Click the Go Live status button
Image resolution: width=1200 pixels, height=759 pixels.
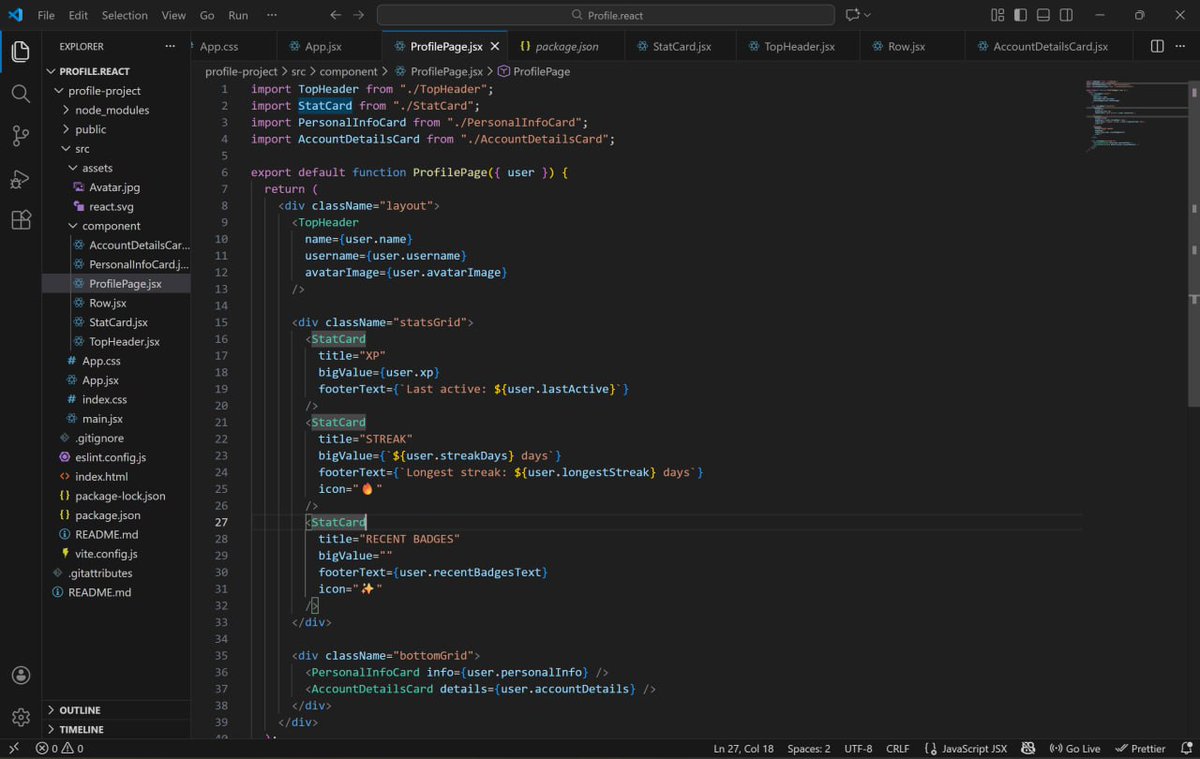(x=1075, y=748)
